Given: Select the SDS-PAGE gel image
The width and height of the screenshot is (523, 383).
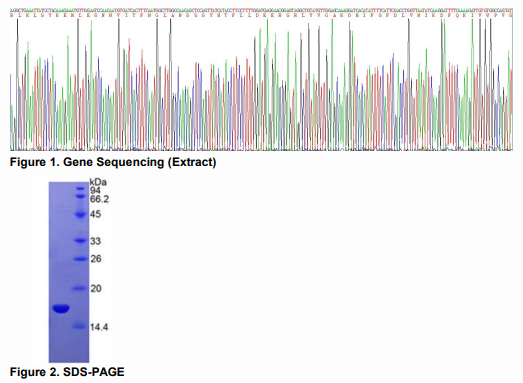Looking at the screenshot, I should [x=69, y=272].
